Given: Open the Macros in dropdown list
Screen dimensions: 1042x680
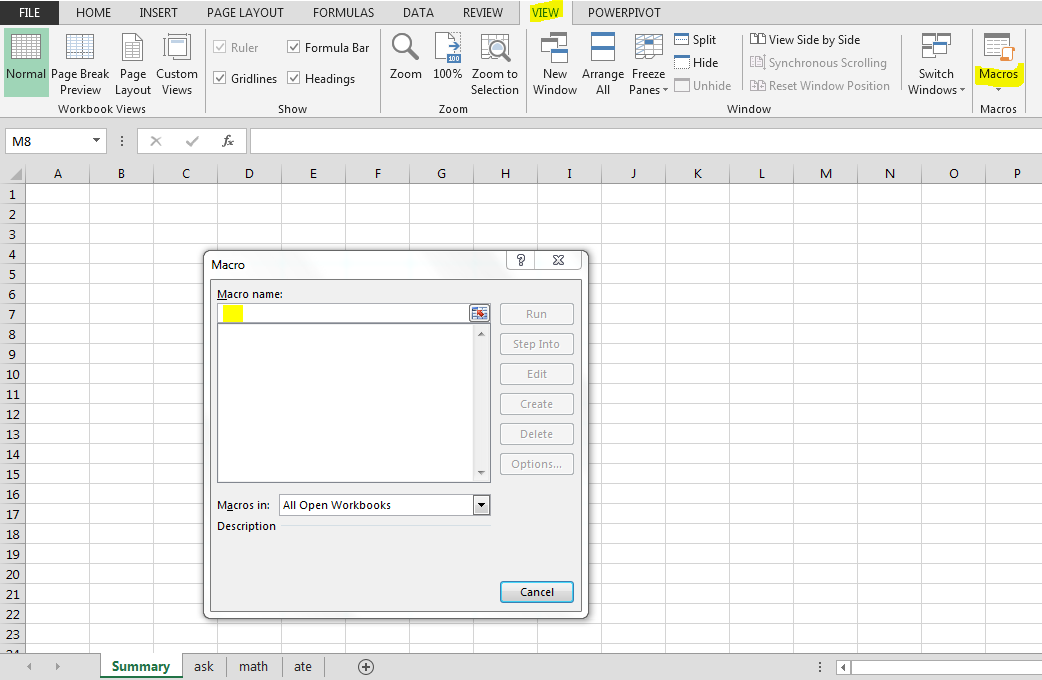Looking at the screenshot, I should click(482, 505).
